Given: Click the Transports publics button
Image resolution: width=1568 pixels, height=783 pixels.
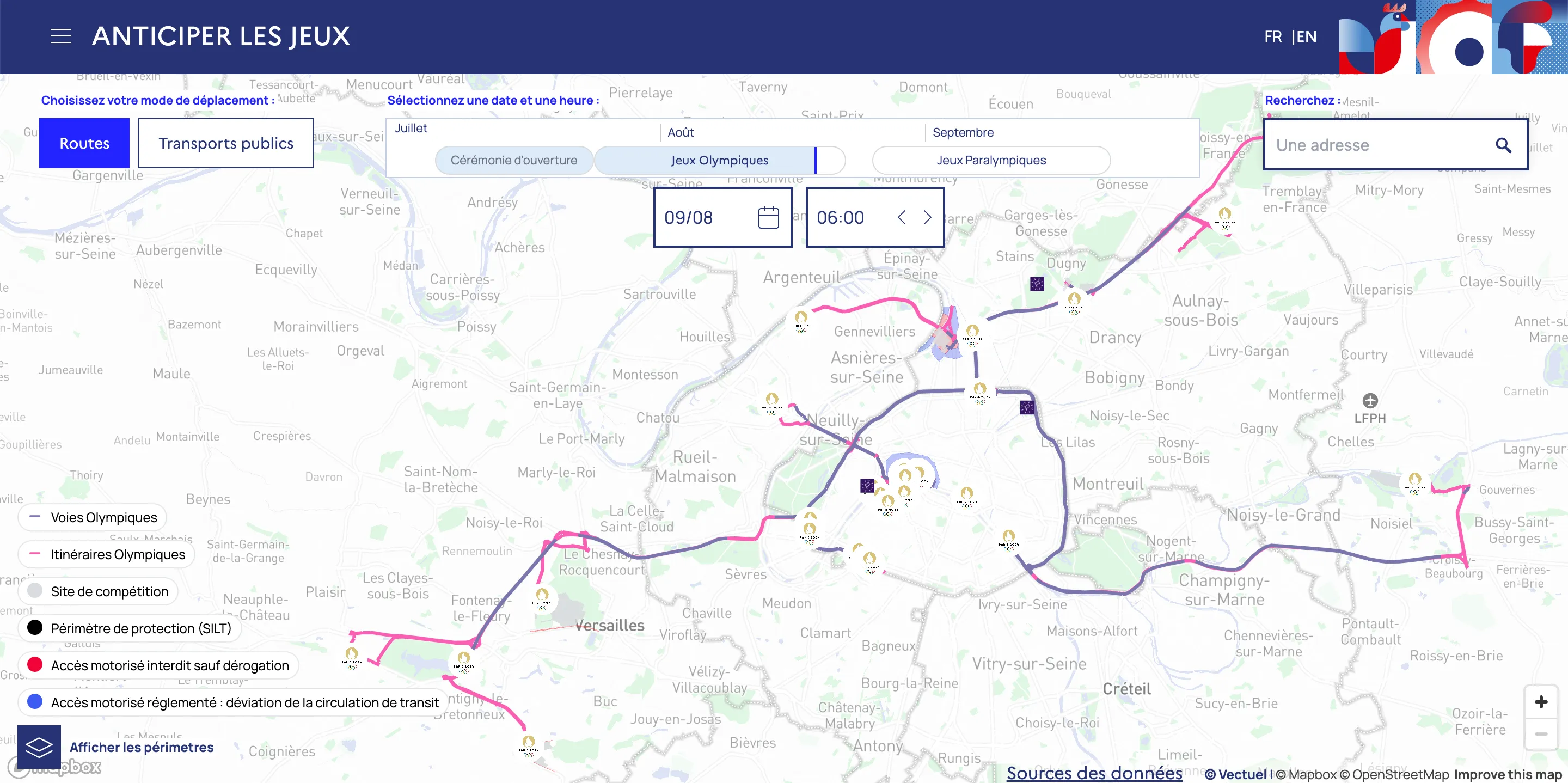Looking at the screenshot, I should pos(226,143).
